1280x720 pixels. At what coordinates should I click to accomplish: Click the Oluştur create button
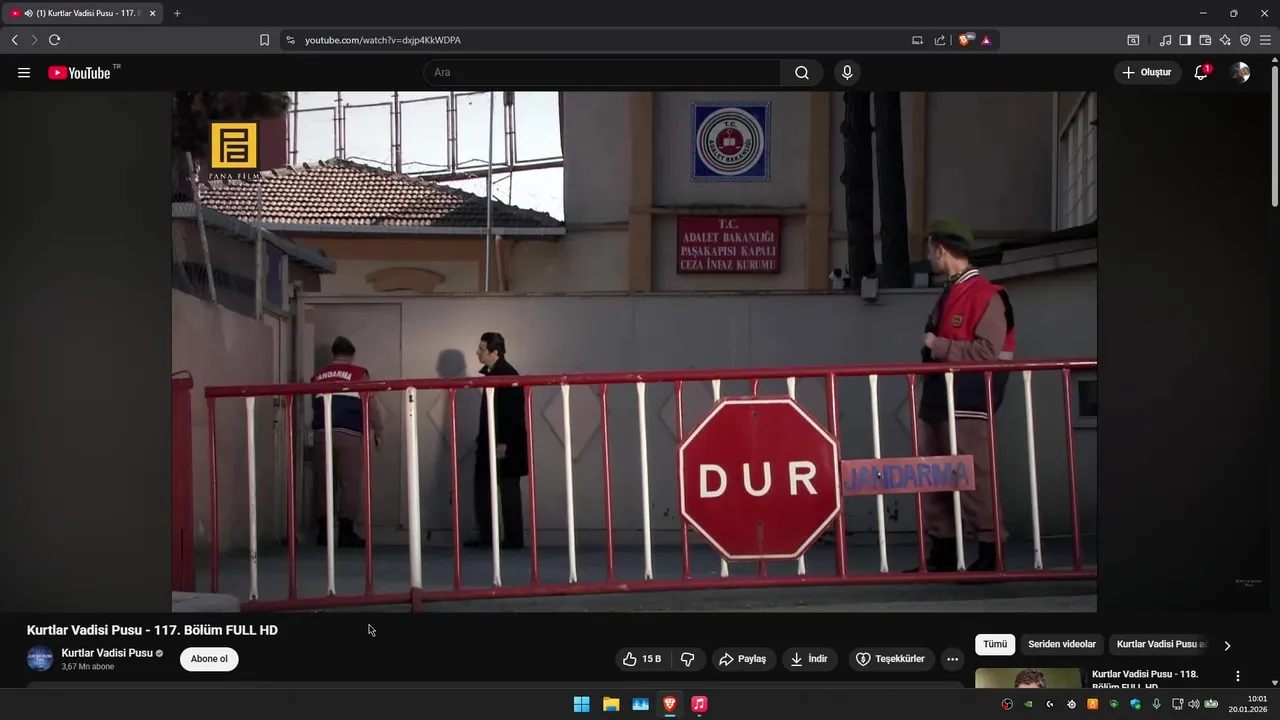[x=1147, y=73]
